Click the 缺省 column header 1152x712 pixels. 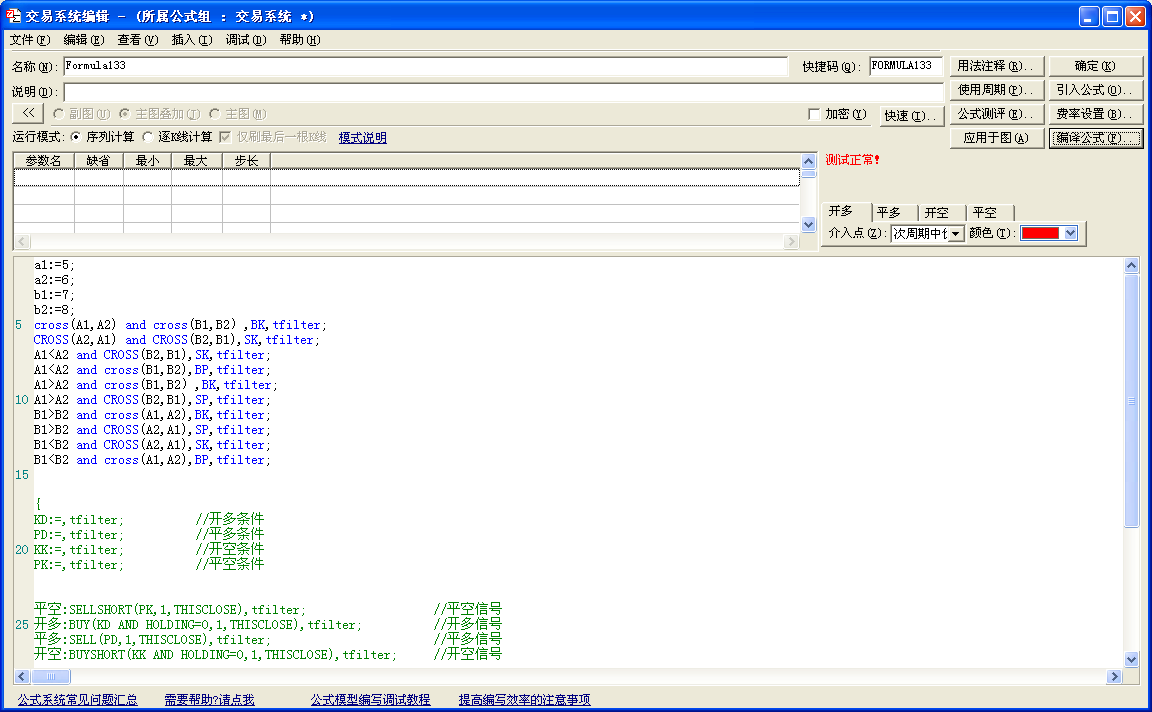coord(98,160)
